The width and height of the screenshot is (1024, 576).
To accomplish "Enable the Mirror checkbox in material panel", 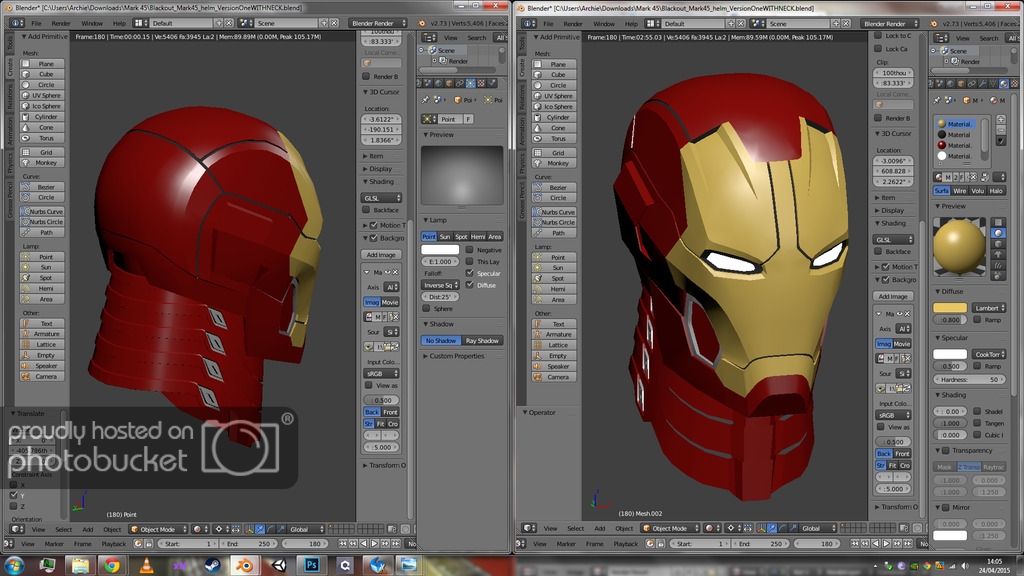I will pyautogui.click(x=945, y=507).
